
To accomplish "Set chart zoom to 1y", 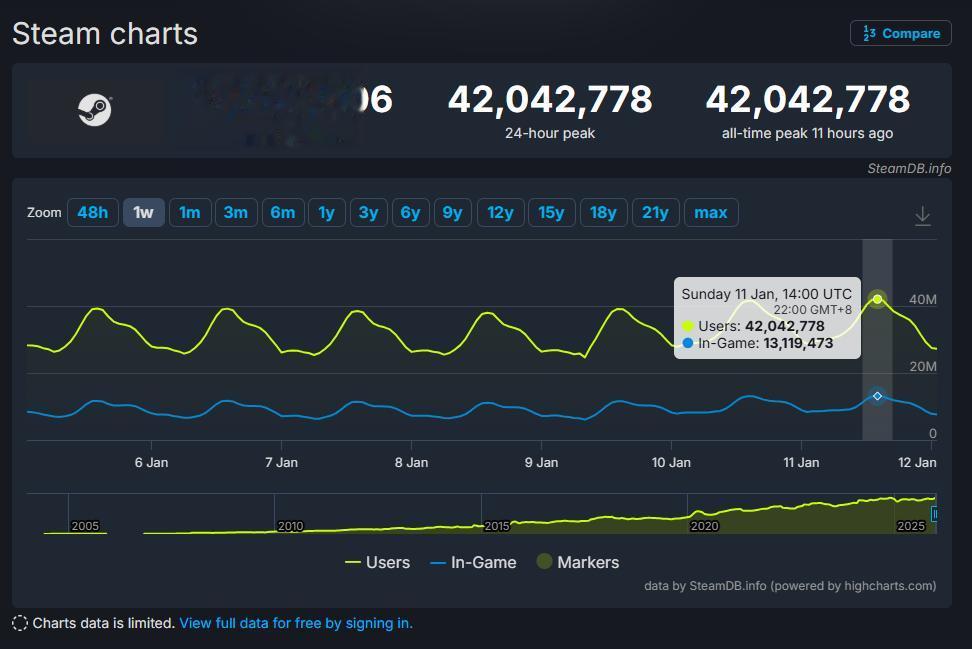I will [327, 213].
